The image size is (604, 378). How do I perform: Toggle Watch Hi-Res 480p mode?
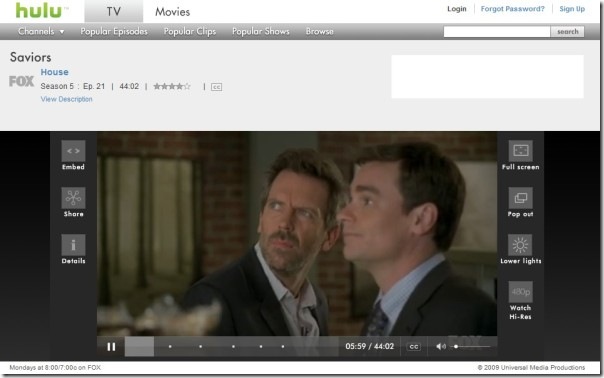[520, 292]
